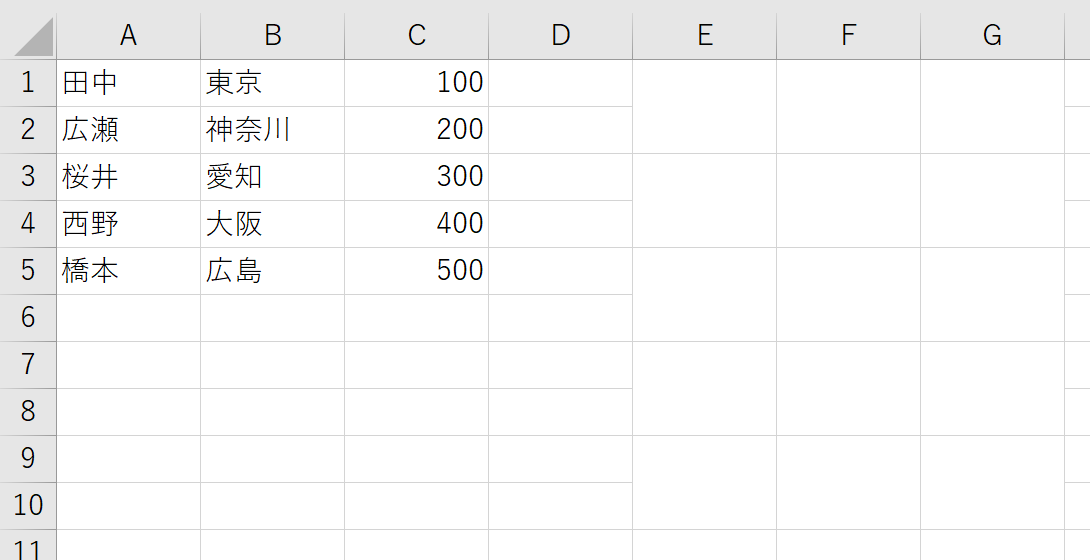Select column B header
1090x560 pixels.
pos(272,36)
